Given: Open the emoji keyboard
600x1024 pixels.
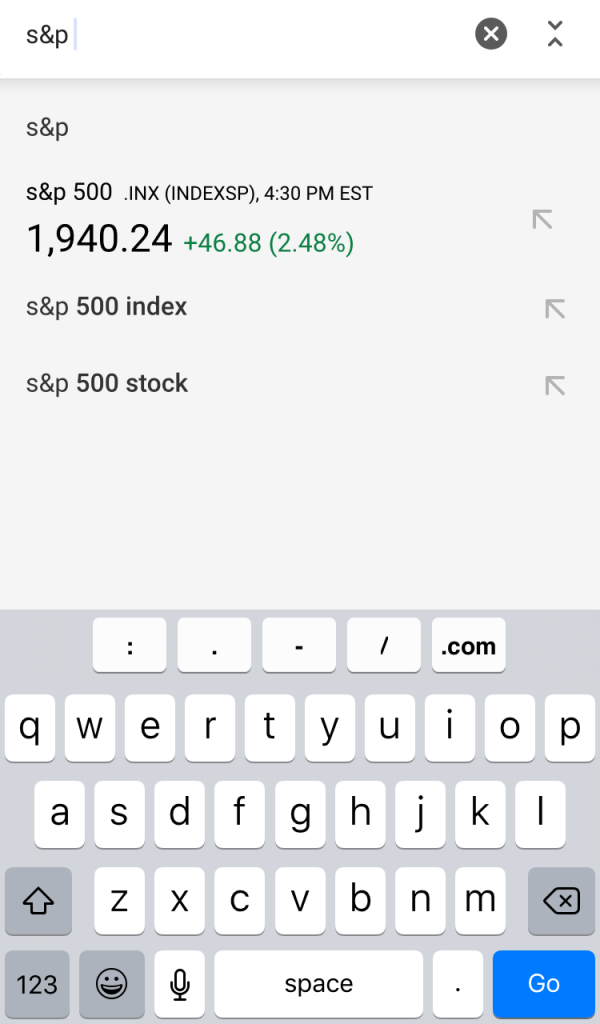Looking at the screenshot, I should [x=111, y=984].
